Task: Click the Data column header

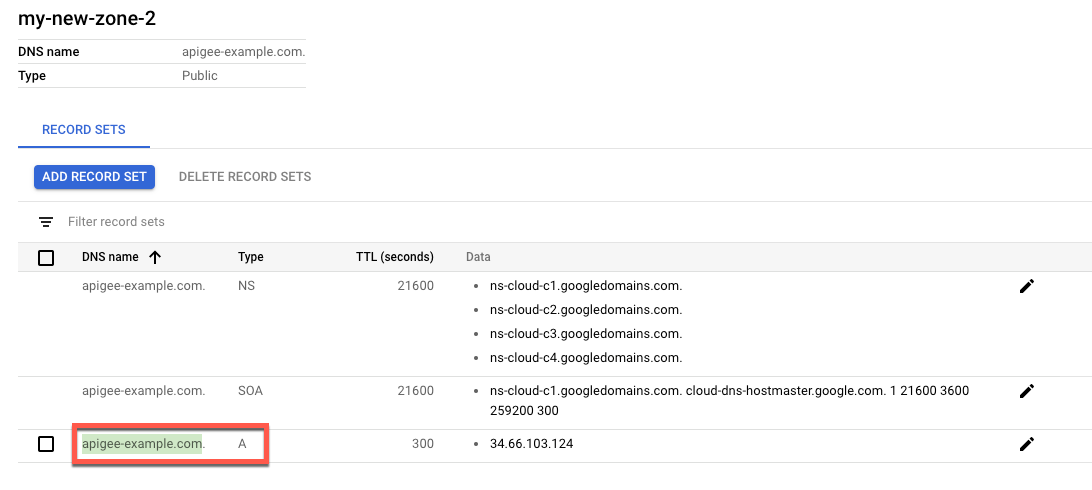Action: click(478, 257)
